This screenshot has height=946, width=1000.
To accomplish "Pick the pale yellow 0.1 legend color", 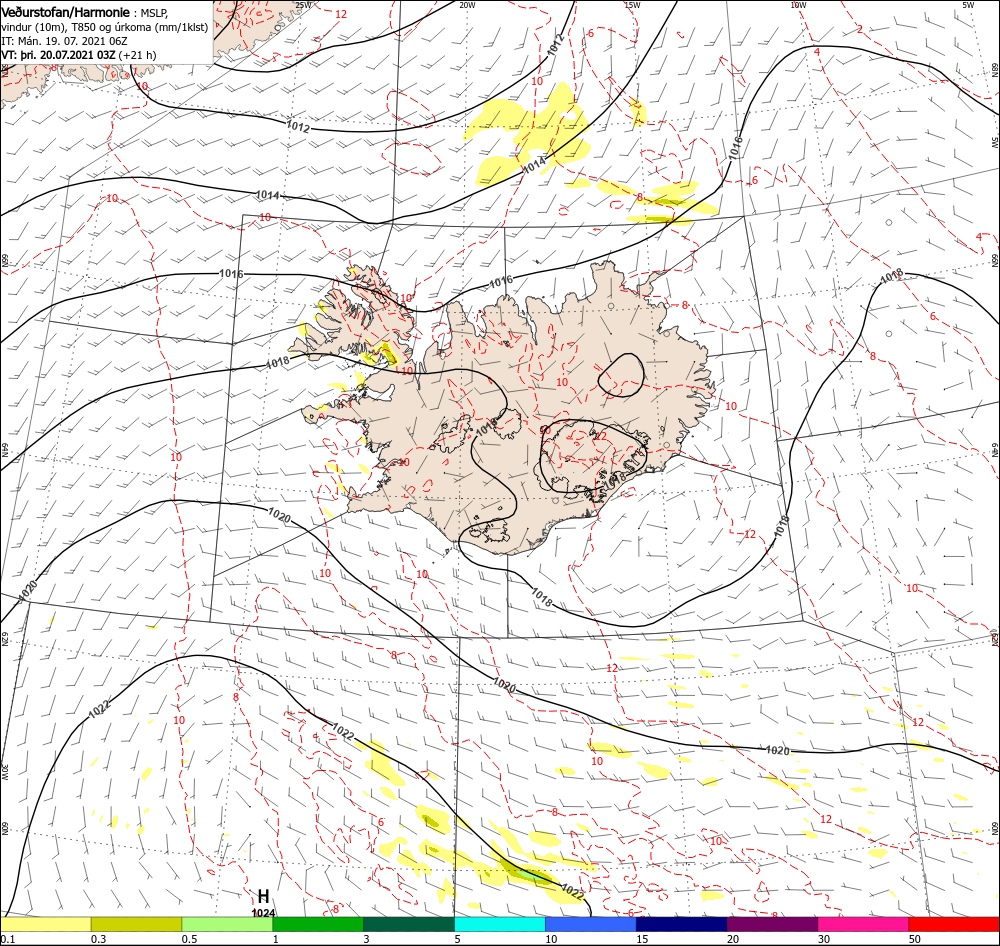I will click(x=45, y=924).
